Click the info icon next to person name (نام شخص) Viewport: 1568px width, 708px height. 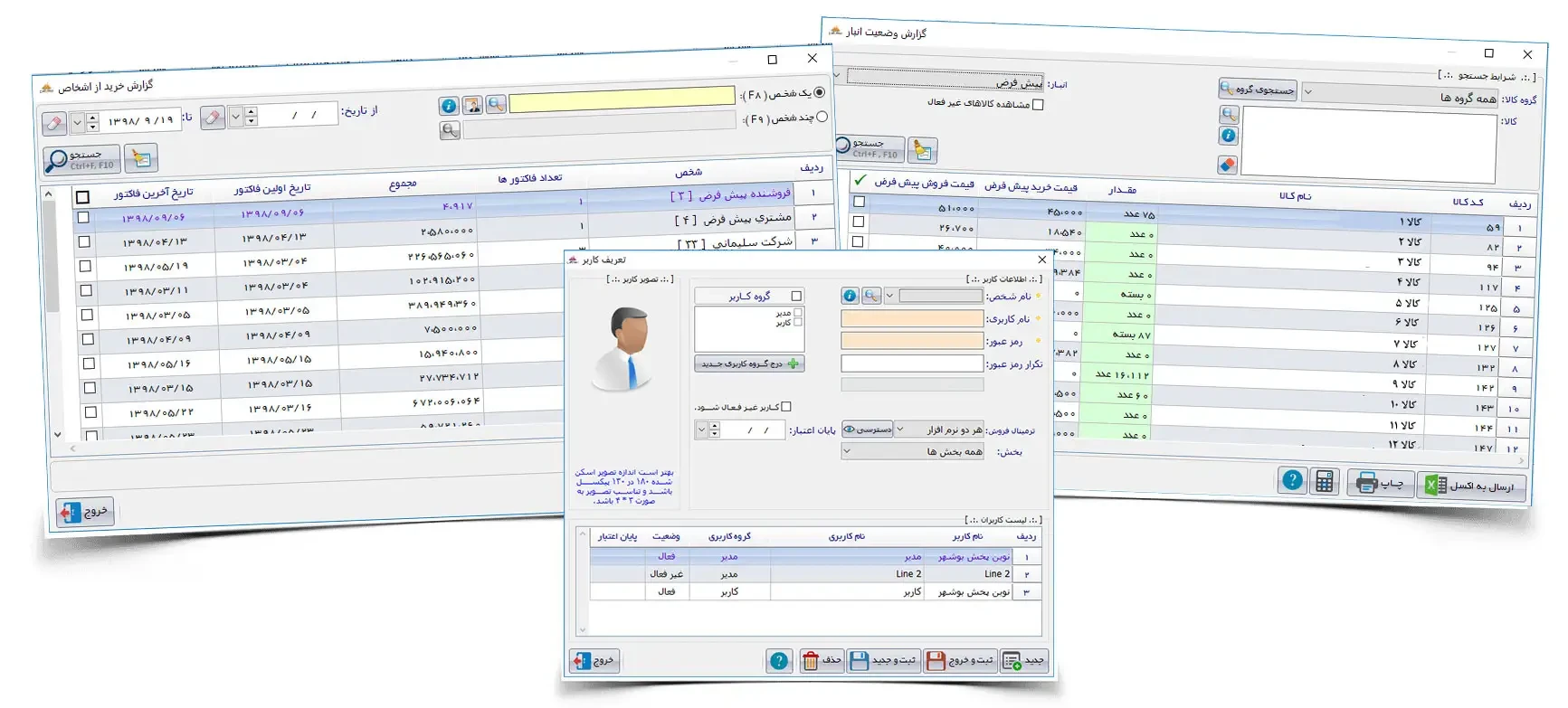(x=850, y=296)
